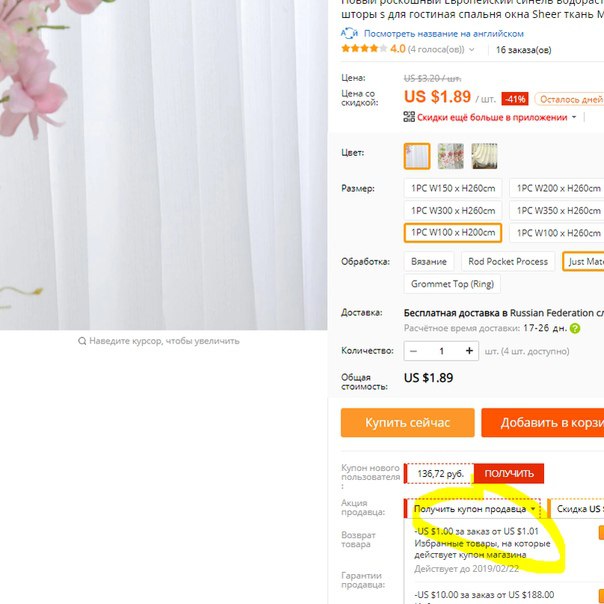Expand the app discounts dropdown arrow
The width and height of the screenshot is (604, 604).
point(574,117)
